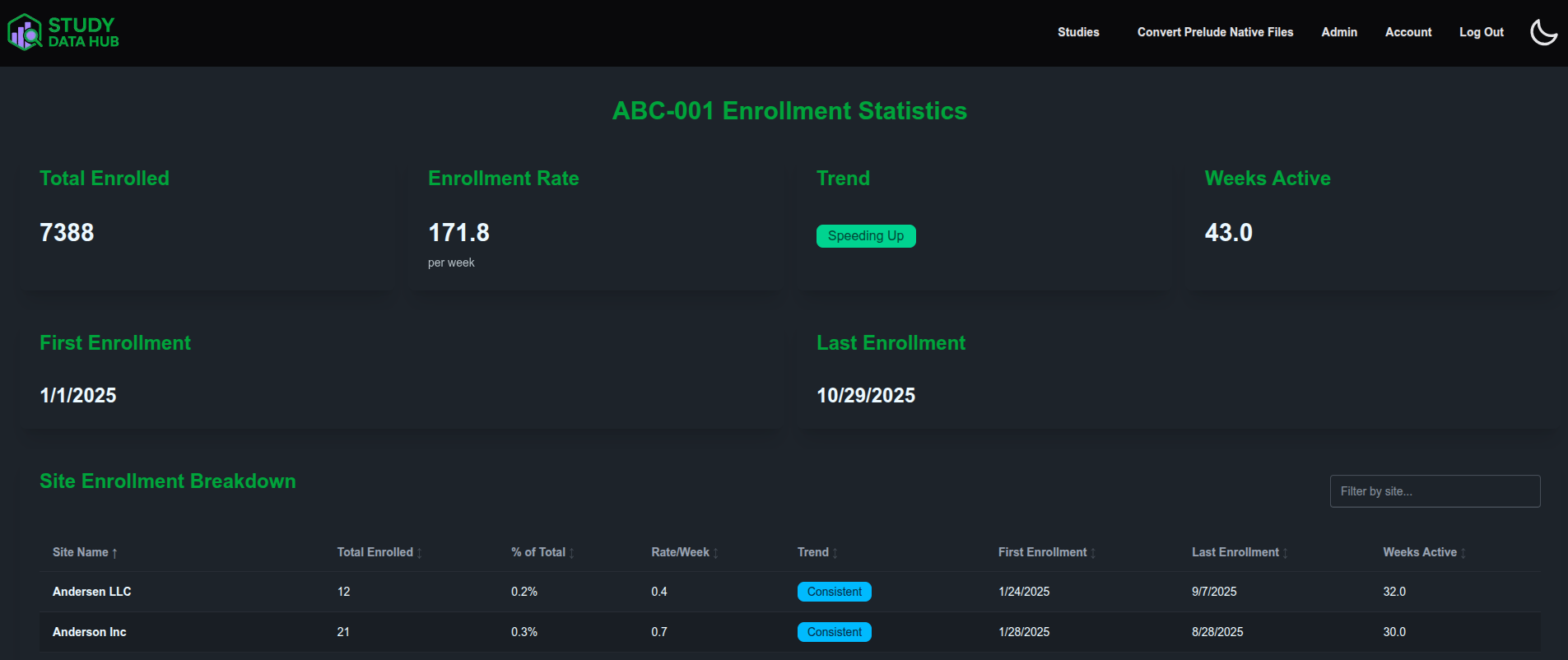
Task: Sort by Site Name column
Action: tap(85, 552)
